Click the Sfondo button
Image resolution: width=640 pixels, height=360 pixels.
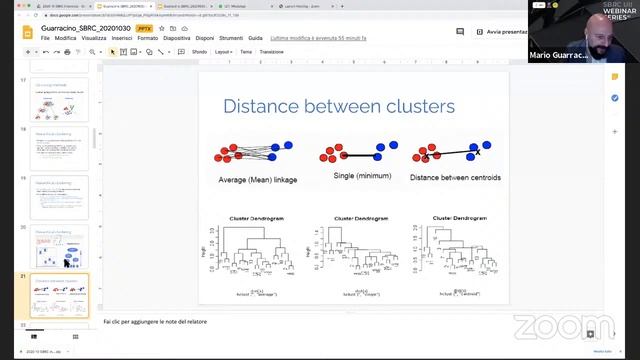point(200,52)
